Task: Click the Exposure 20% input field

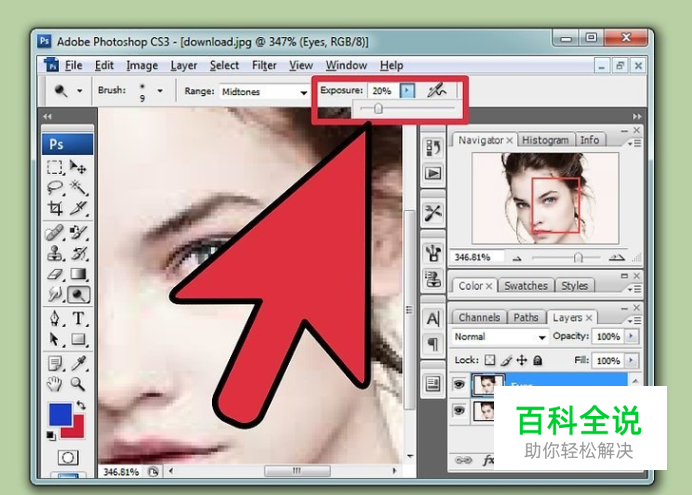Action: click(x=383, y=91)
